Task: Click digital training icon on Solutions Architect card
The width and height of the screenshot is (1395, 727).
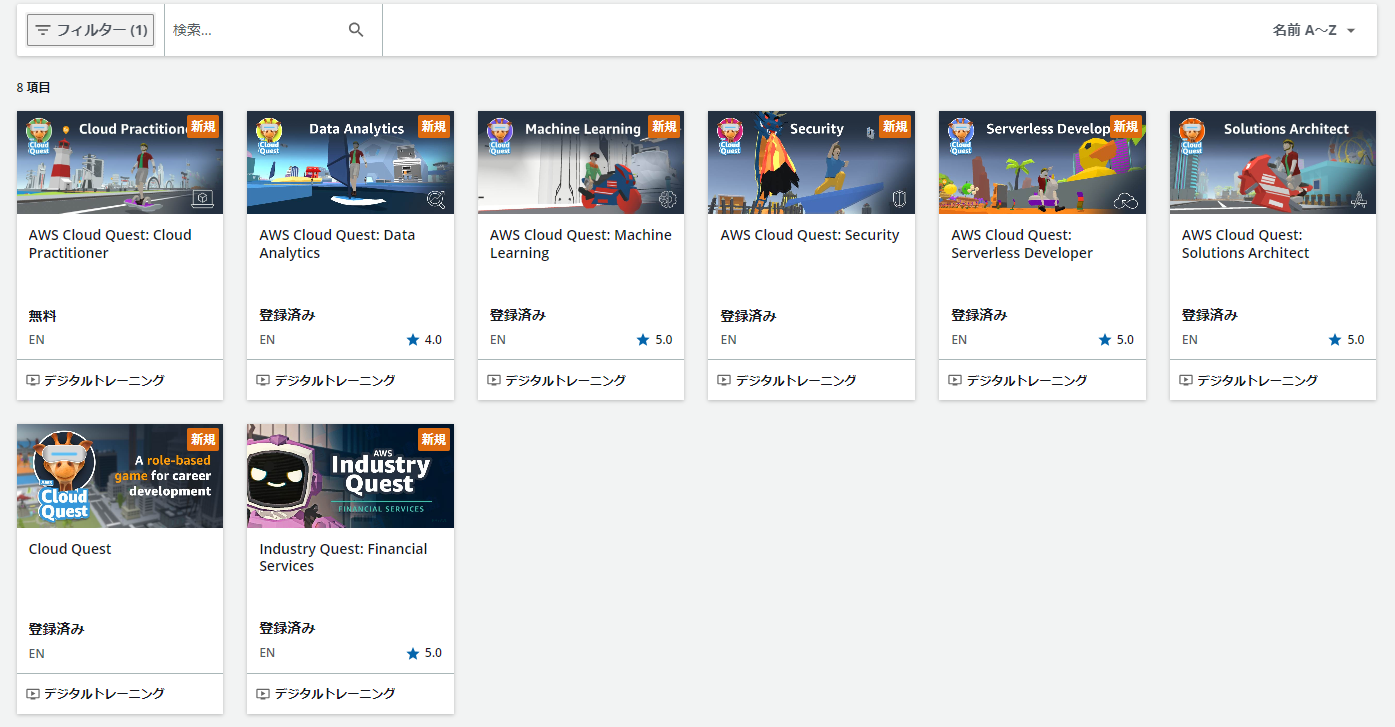Action: 1186,380
